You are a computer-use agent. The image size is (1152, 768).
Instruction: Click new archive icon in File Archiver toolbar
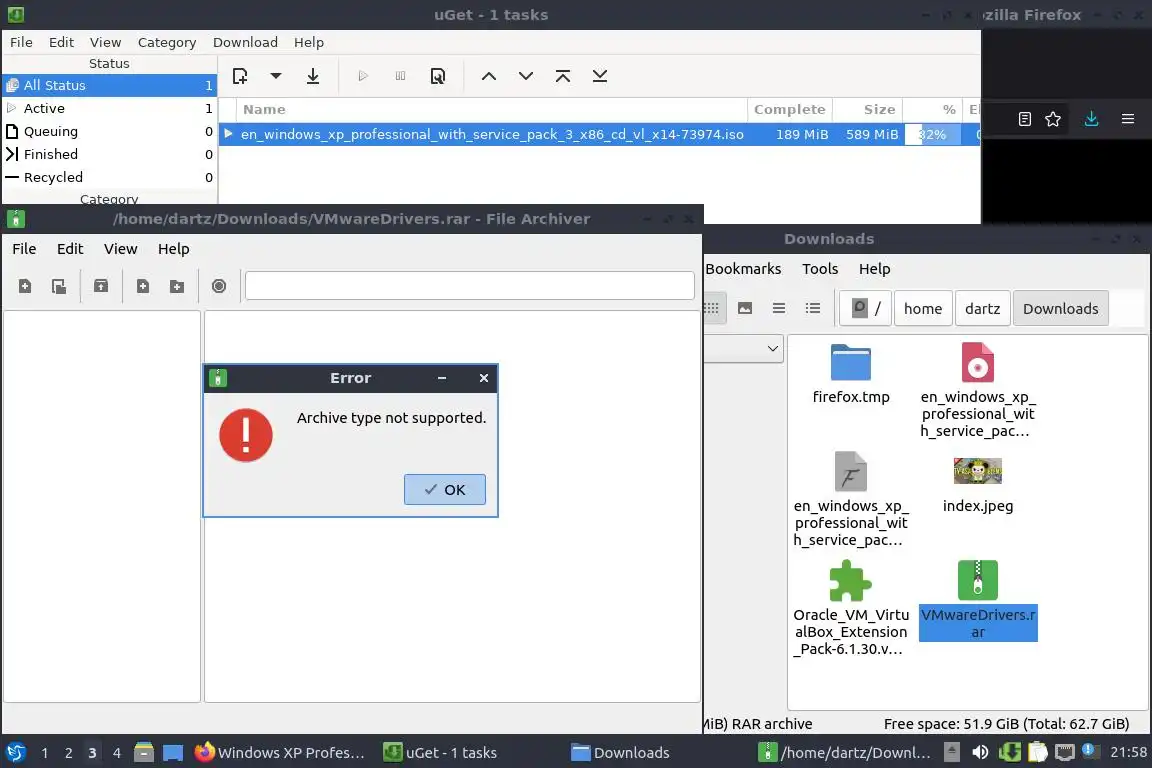coord(25,286)
